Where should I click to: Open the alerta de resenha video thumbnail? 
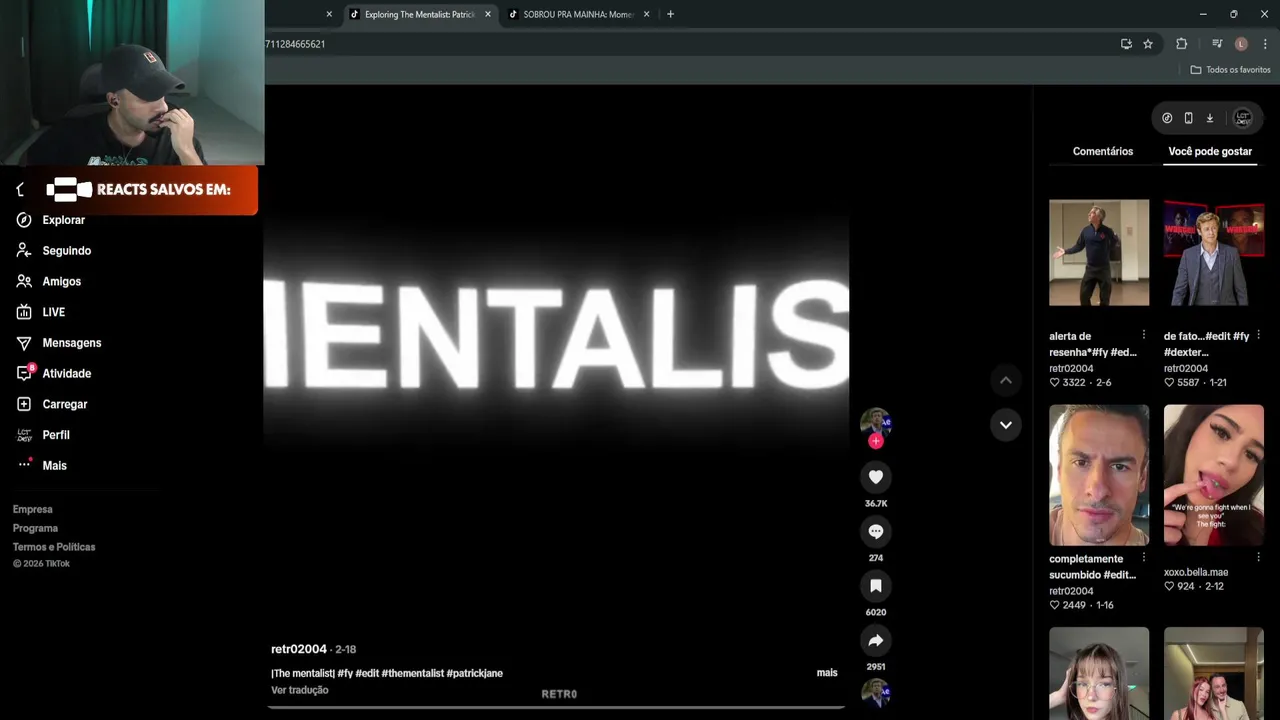(1099, 253)
